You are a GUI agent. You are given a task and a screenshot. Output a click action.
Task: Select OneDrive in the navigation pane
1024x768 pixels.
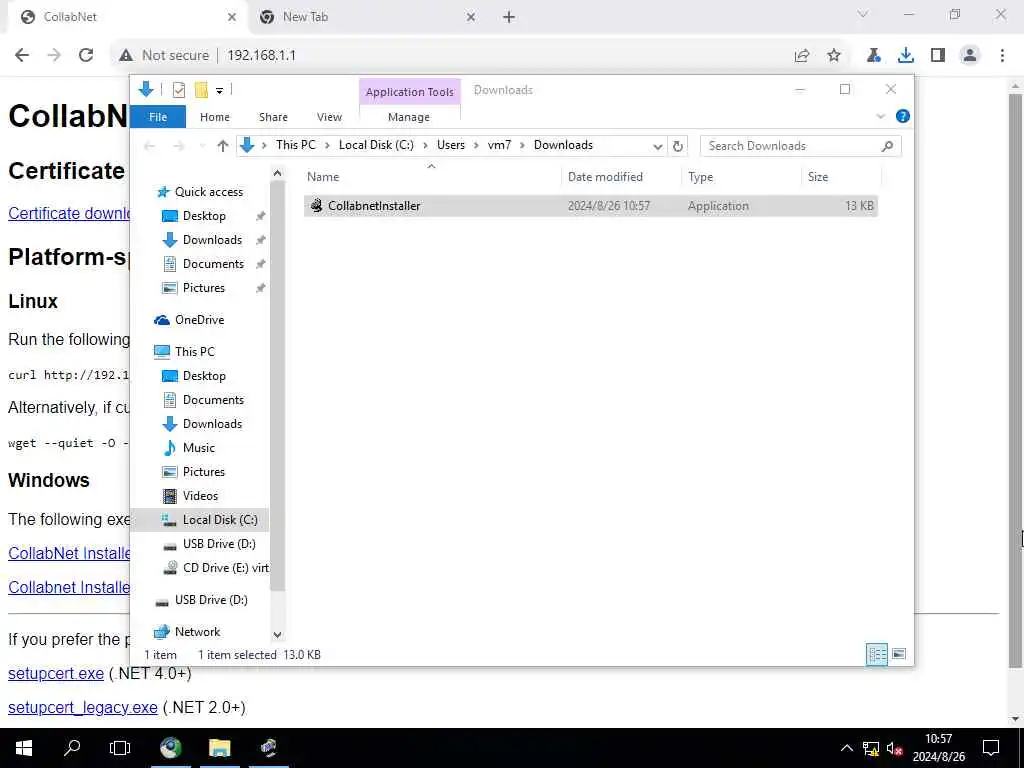[x=199, y=320]
